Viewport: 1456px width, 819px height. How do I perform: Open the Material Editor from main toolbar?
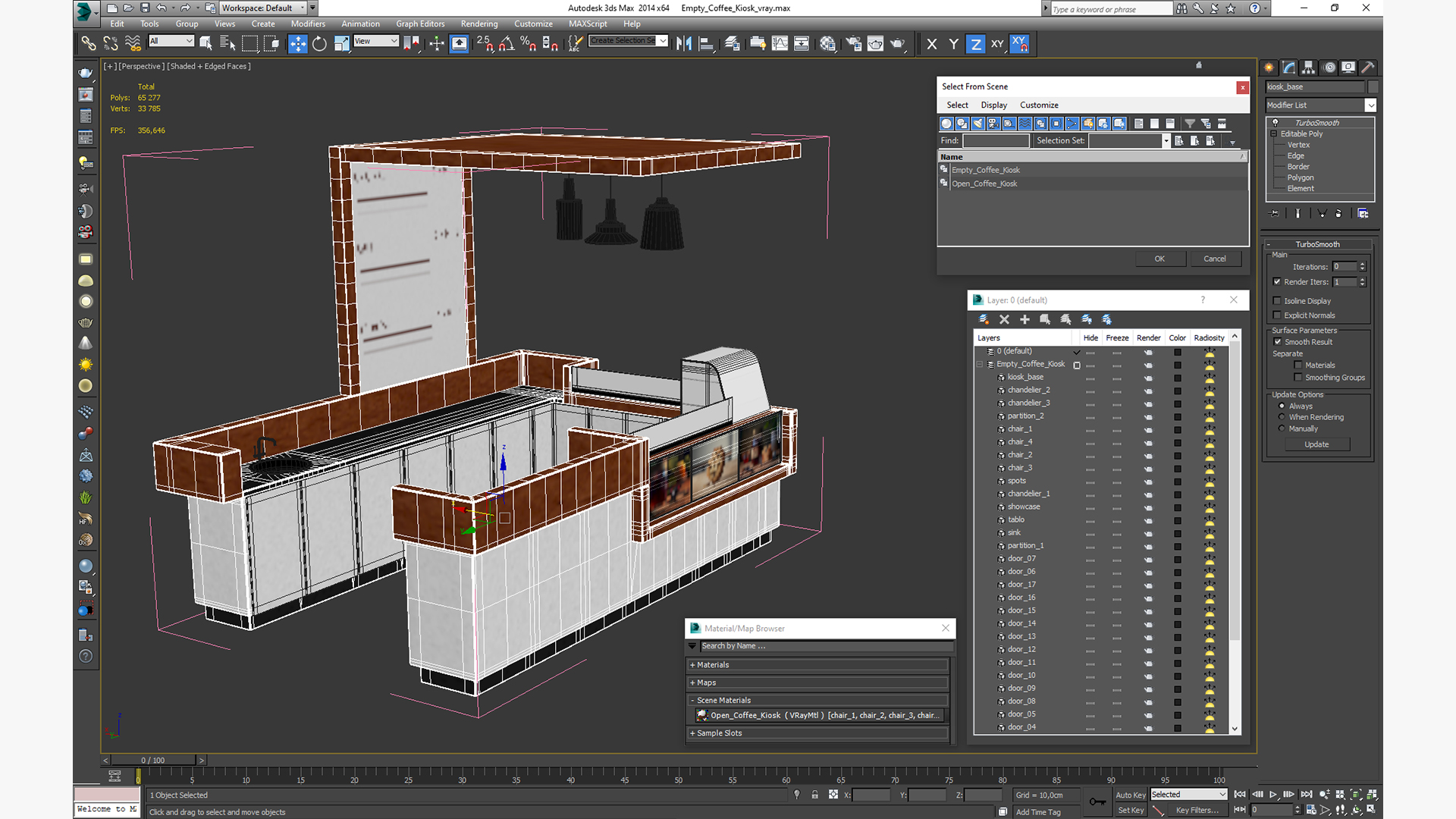(827, 44)
